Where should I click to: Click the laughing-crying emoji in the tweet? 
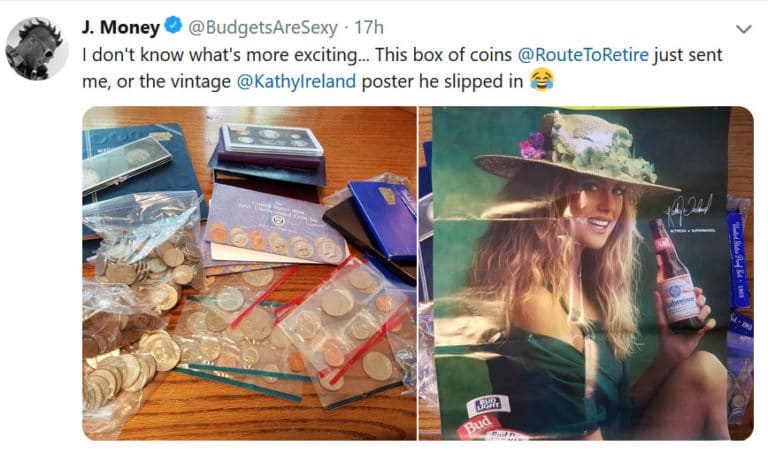pos(541,81)
